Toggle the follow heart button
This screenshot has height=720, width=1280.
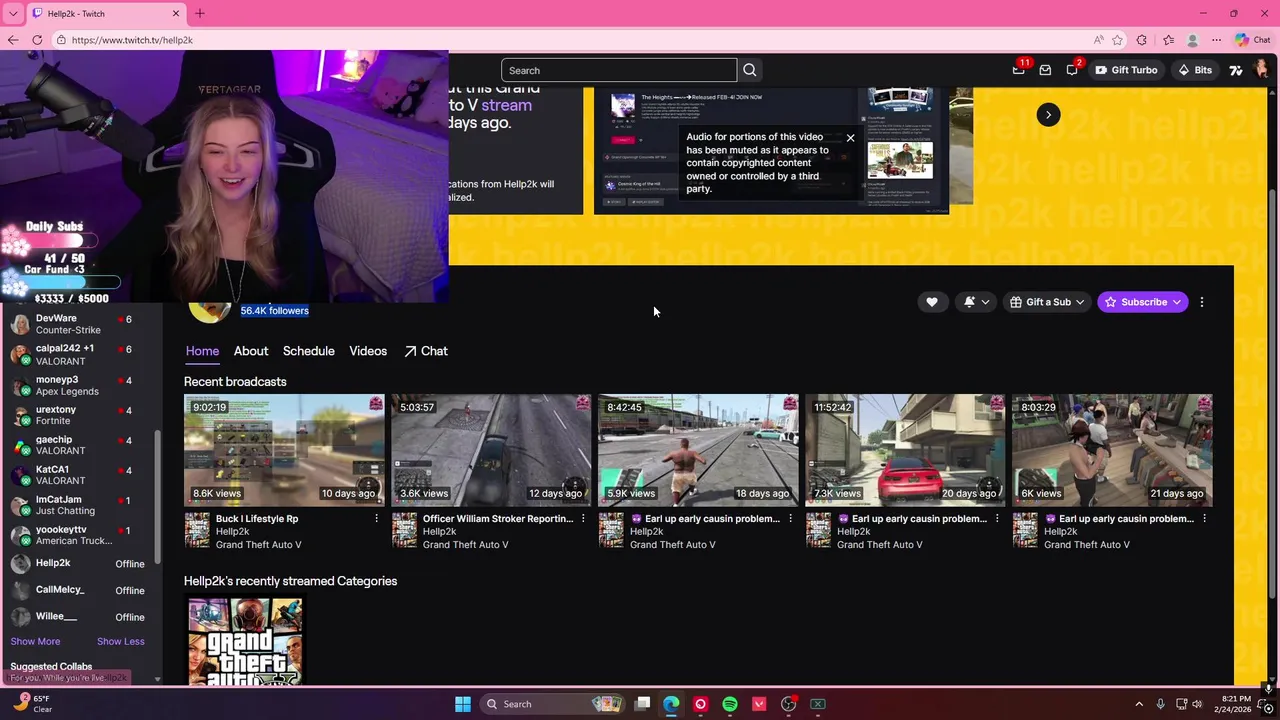point(932,302)
